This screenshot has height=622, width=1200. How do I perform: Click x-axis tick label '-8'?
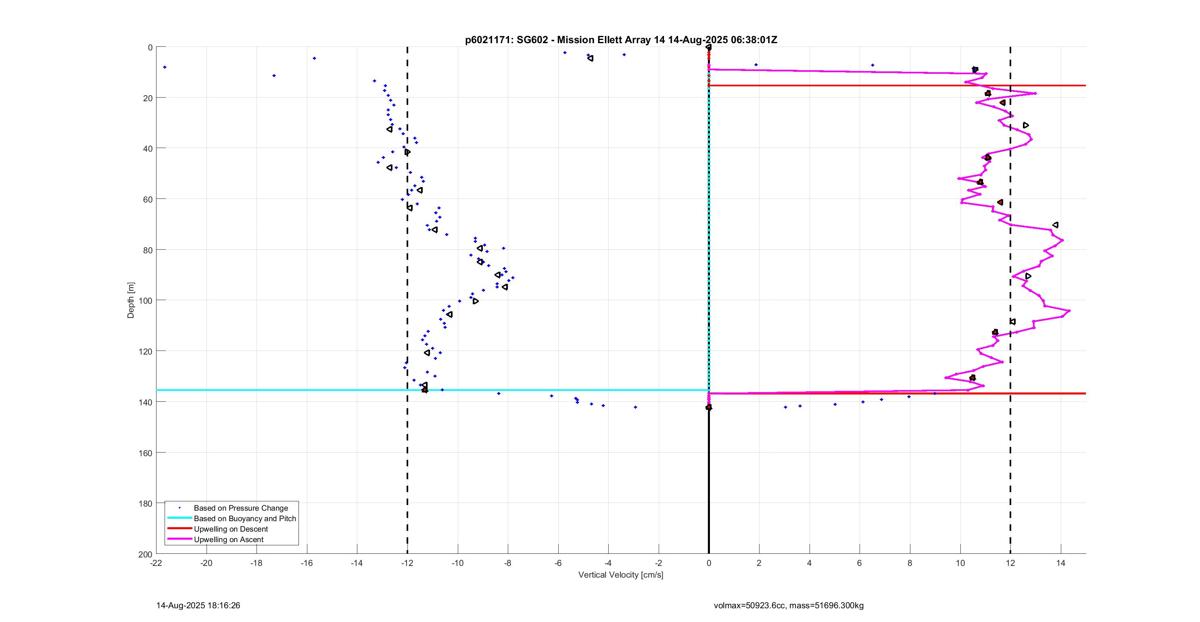[x=508, y=563]
